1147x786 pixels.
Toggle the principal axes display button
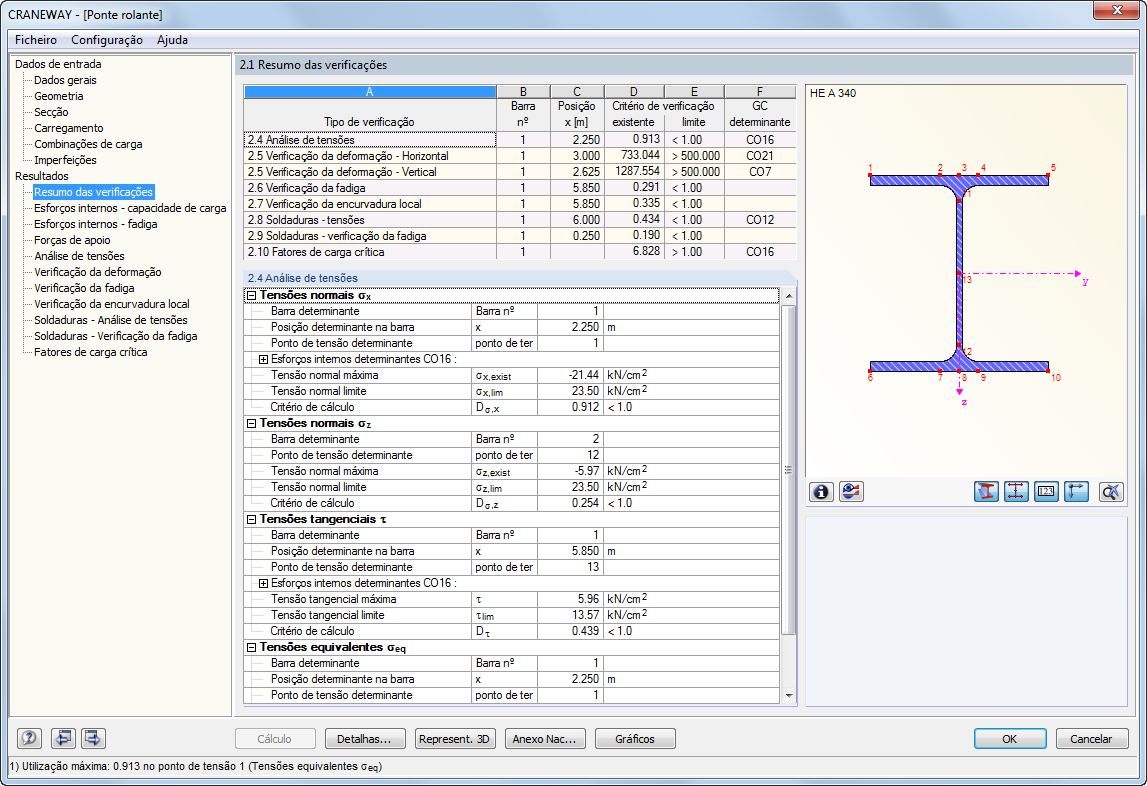pos(1076,492)
